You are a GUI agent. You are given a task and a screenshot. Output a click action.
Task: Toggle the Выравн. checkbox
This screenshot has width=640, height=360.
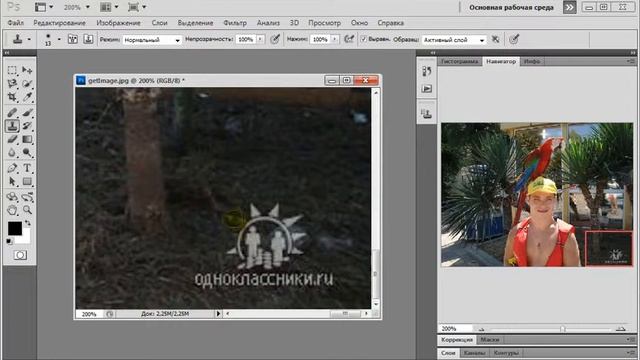pyautogui.click(x=363, y=40)
